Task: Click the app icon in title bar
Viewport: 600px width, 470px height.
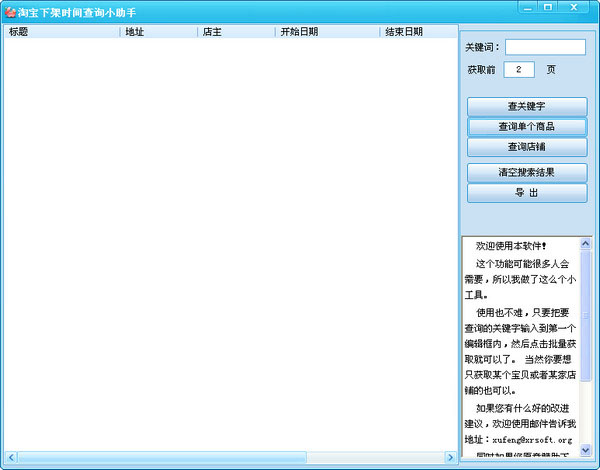Action: point(10,13)
